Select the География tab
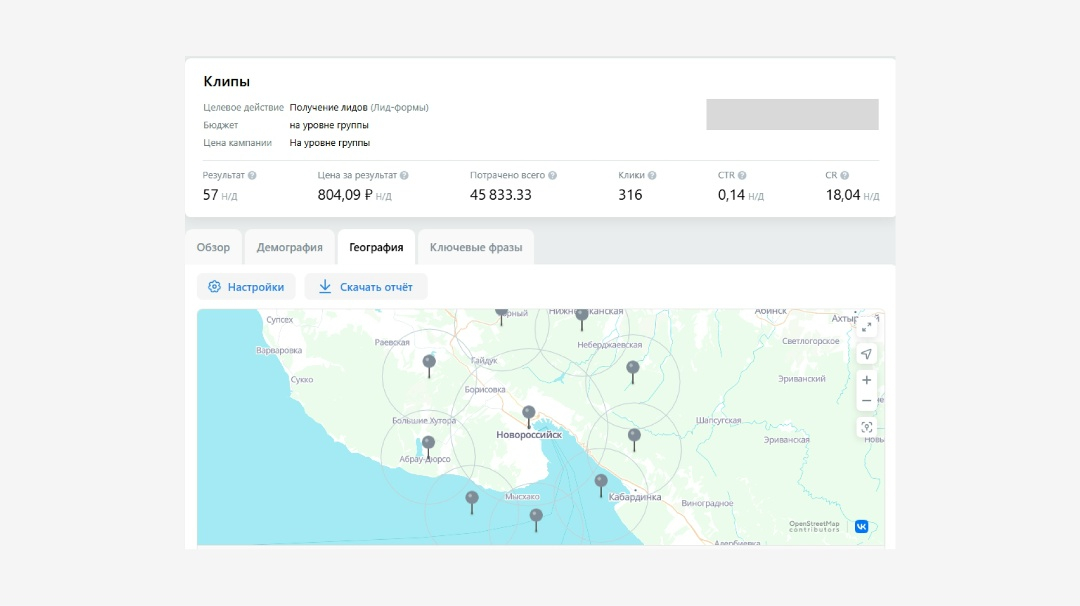The width and height of the screenshot is (1080, 606). 376,247
